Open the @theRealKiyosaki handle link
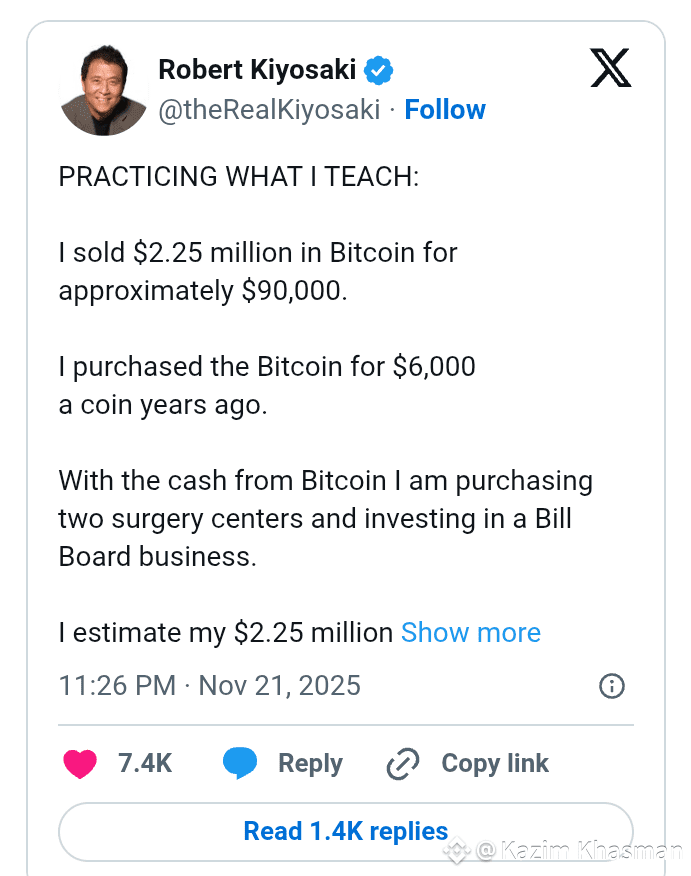Viewport: 691px width, 876px height. coord(269,110)
